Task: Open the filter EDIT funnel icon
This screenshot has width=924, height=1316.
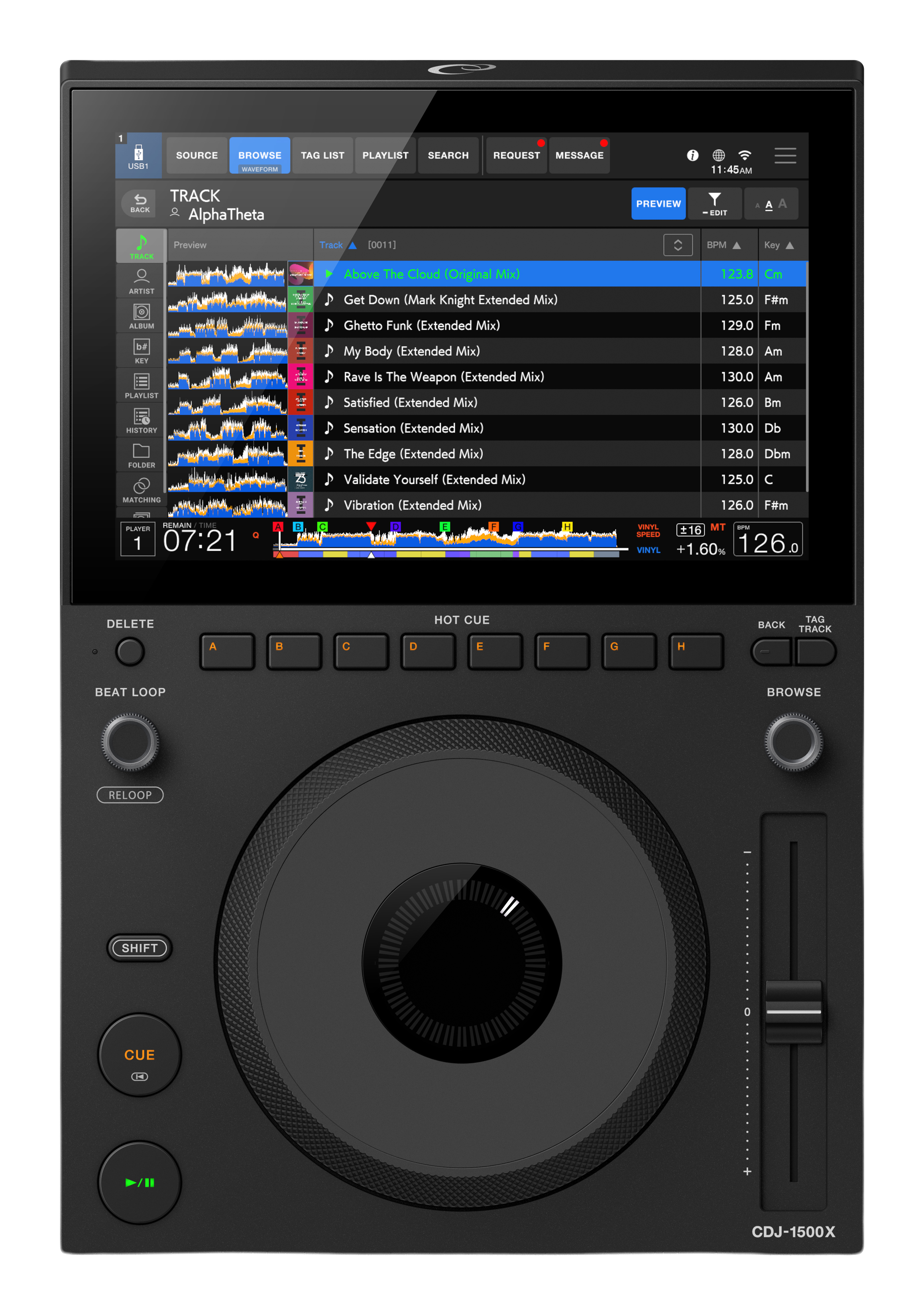Action: tap(714, 203)
